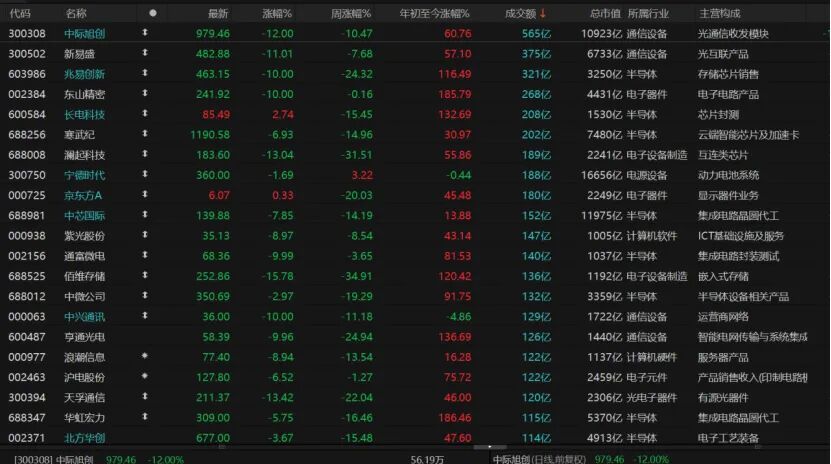Click the star marker next to 沪电股份
831x464 pixels.
(x=145, y=377)
